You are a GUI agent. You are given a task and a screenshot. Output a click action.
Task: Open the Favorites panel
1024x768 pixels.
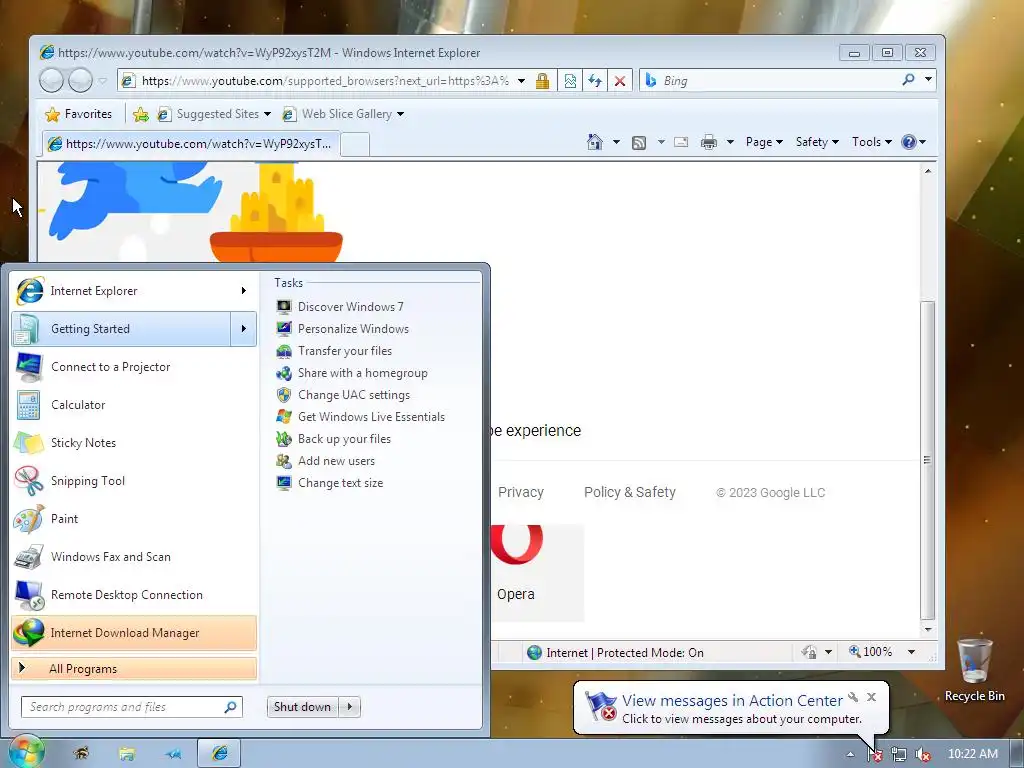(x=78, y=114)
